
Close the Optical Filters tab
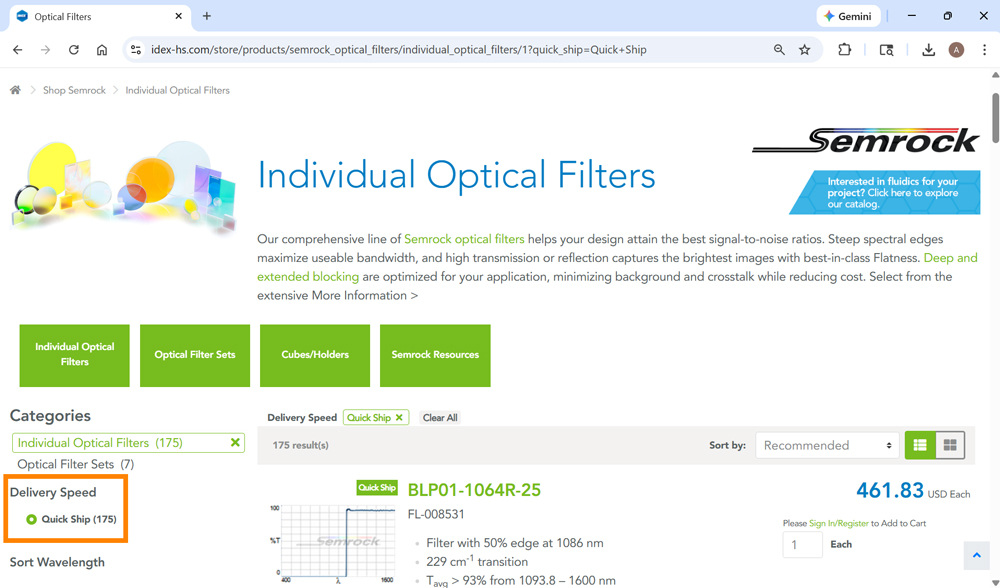click(179, 16)
